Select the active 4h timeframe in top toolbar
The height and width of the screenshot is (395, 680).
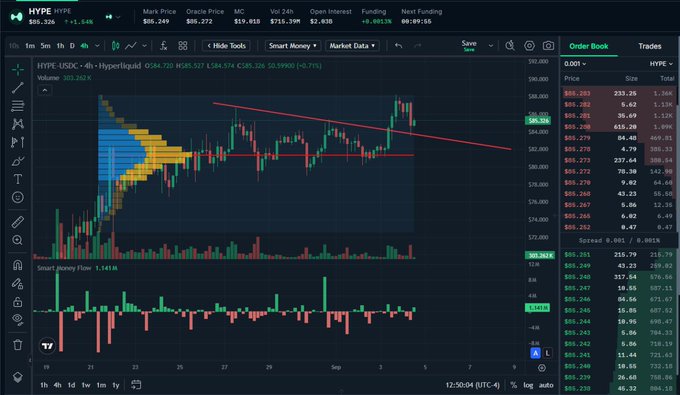pos(84,46)
